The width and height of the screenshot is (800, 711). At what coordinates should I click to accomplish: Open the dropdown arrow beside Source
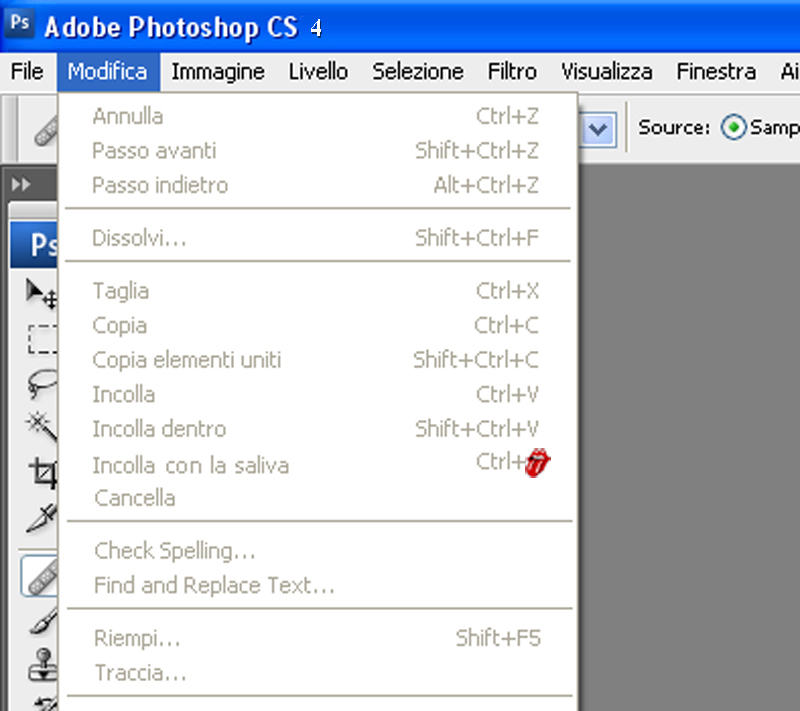point(597,130)
